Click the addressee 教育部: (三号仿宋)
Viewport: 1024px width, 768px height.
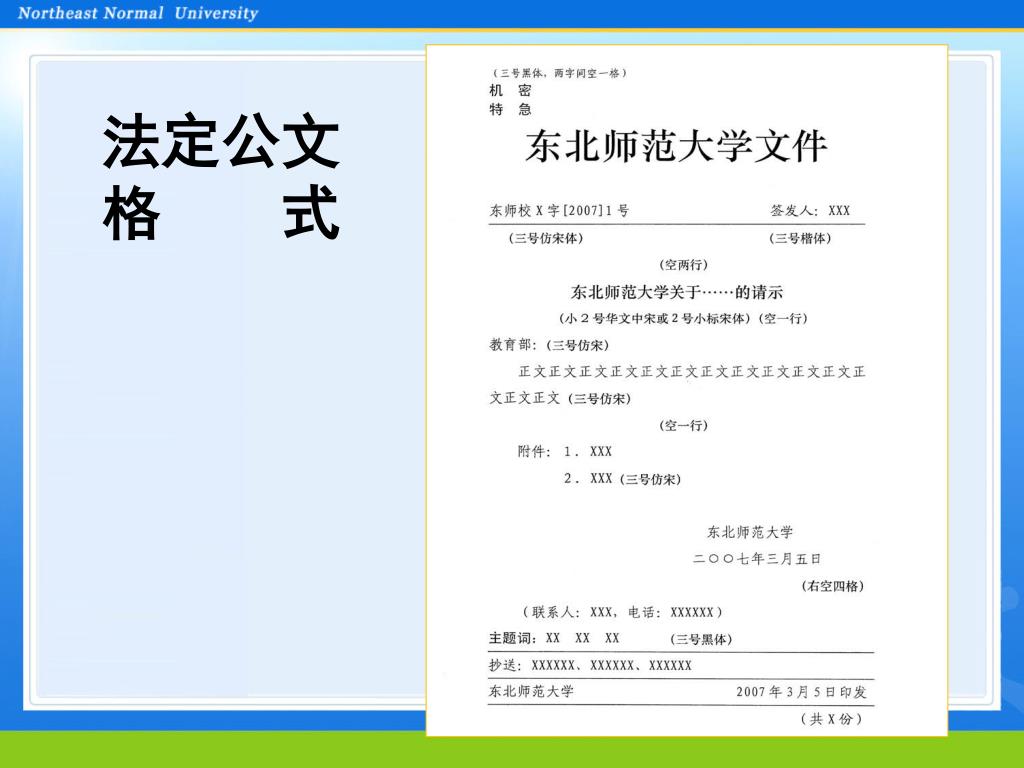[x=549, y=345]
